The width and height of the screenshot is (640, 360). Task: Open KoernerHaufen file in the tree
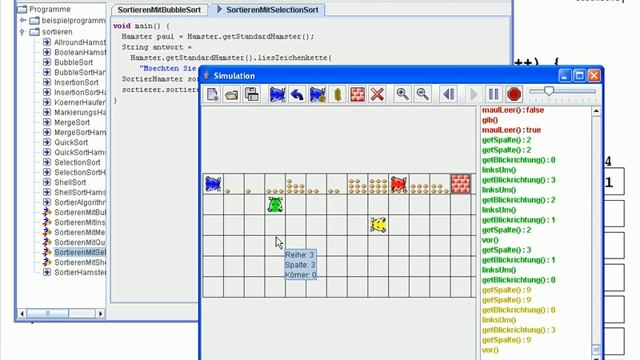point(80,102)
